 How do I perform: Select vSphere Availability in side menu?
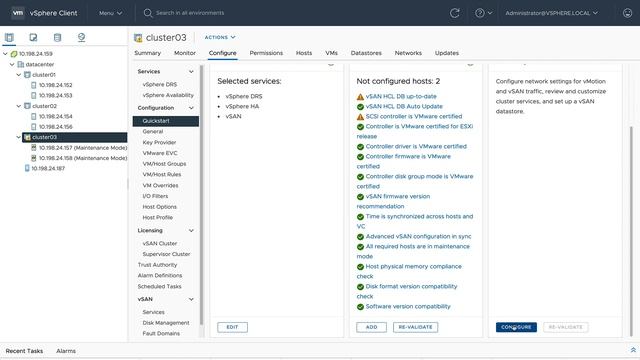pyautogui.click(x=168, y=95)
